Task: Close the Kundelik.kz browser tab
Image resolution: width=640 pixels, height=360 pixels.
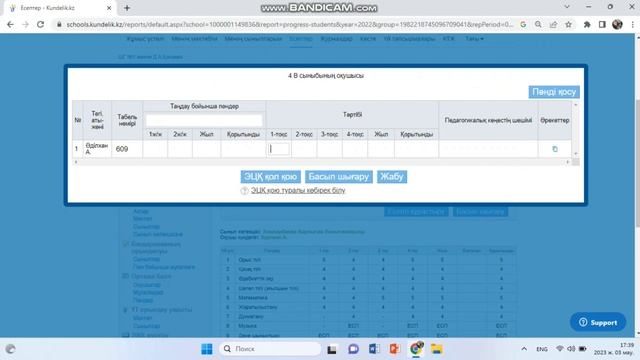Action: click(109, 8)
